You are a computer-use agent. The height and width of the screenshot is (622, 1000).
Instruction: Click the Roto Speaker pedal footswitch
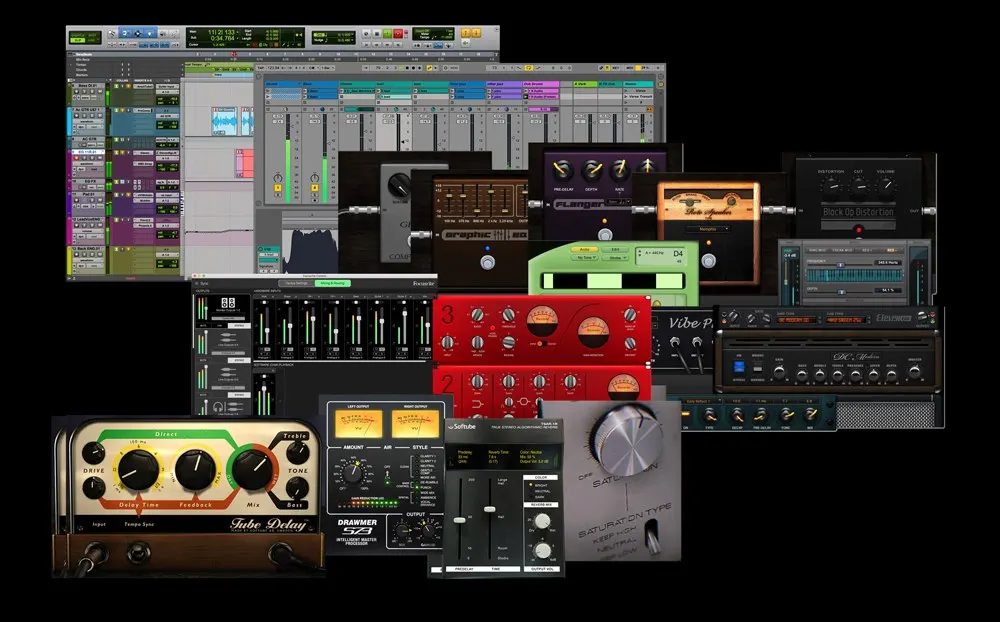pos(709,260)
